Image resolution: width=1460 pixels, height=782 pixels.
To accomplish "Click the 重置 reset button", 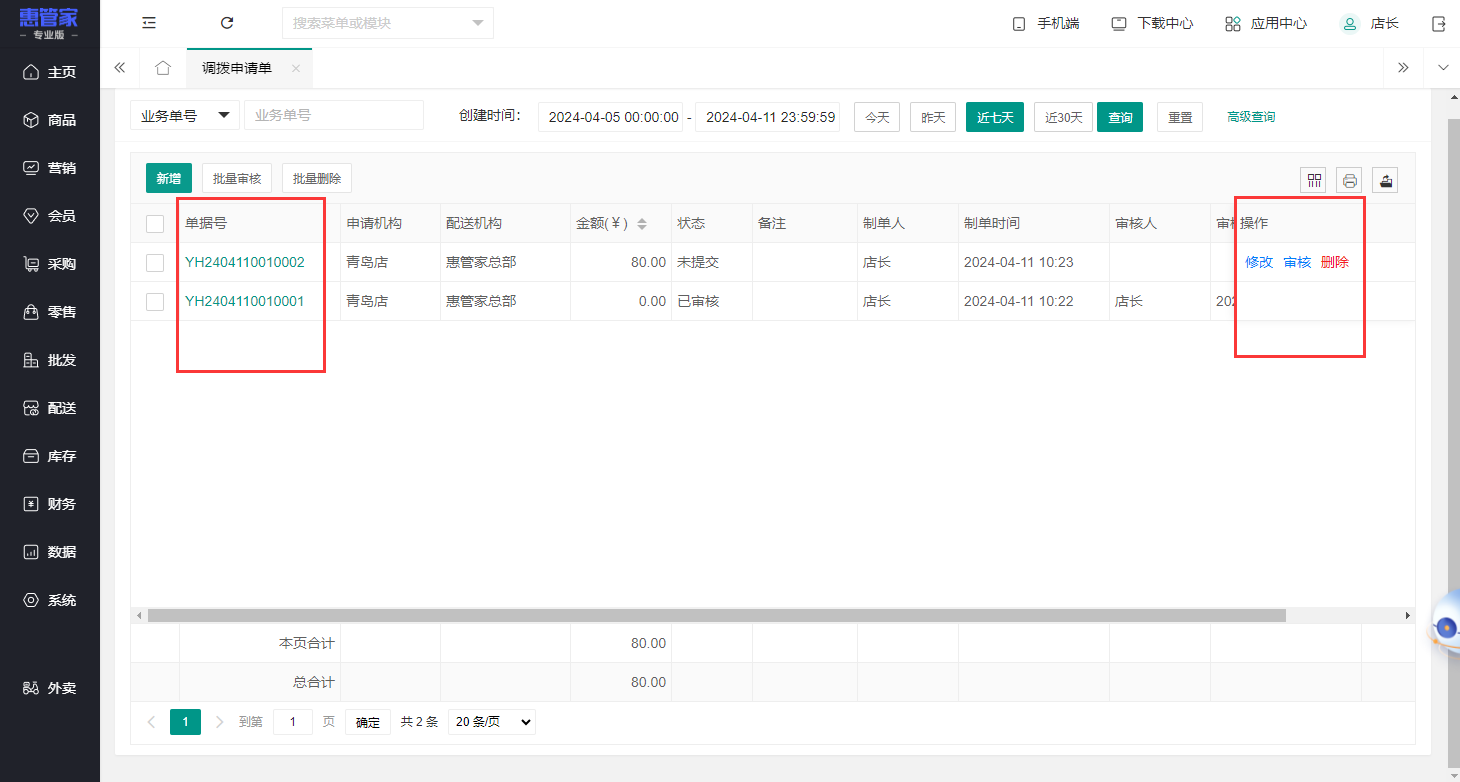I will (1180, 117).
